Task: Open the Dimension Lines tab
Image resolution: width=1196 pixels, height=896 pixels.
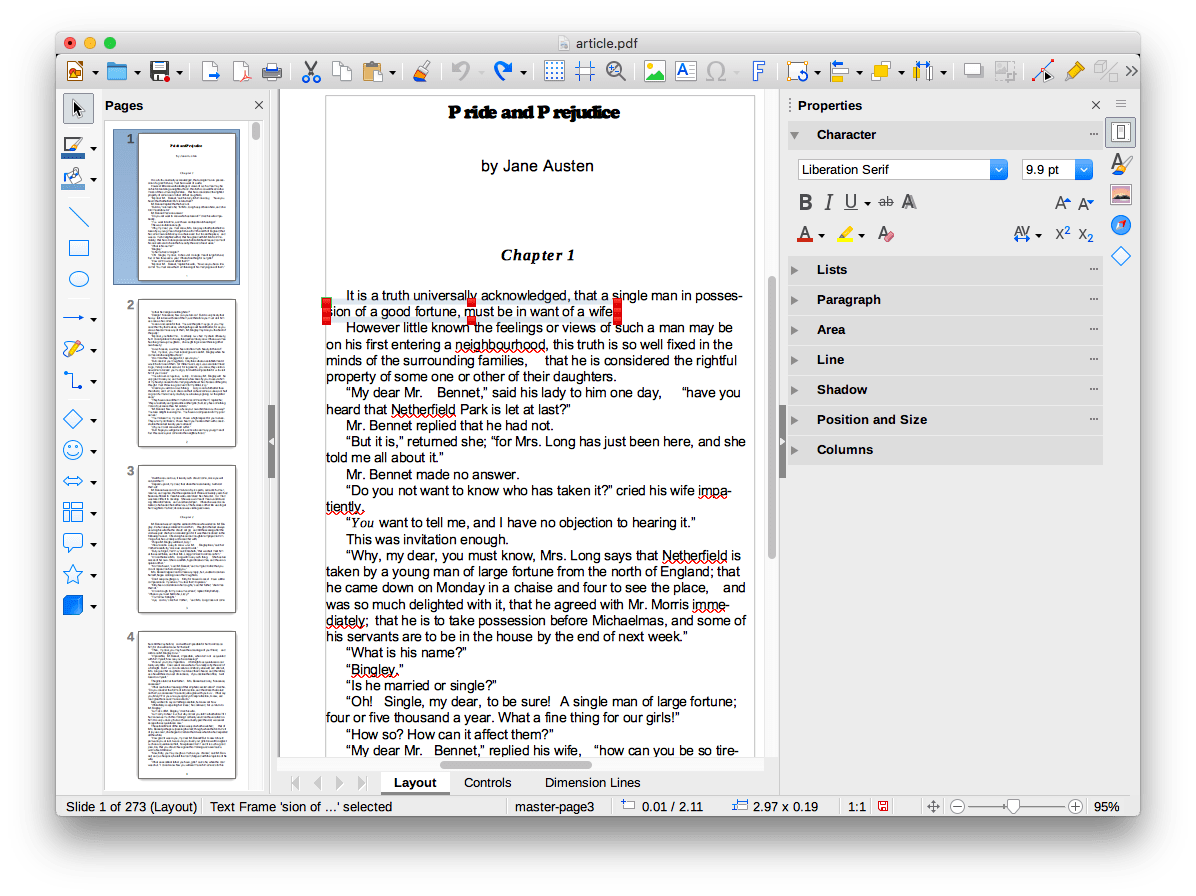Action: 591,782
